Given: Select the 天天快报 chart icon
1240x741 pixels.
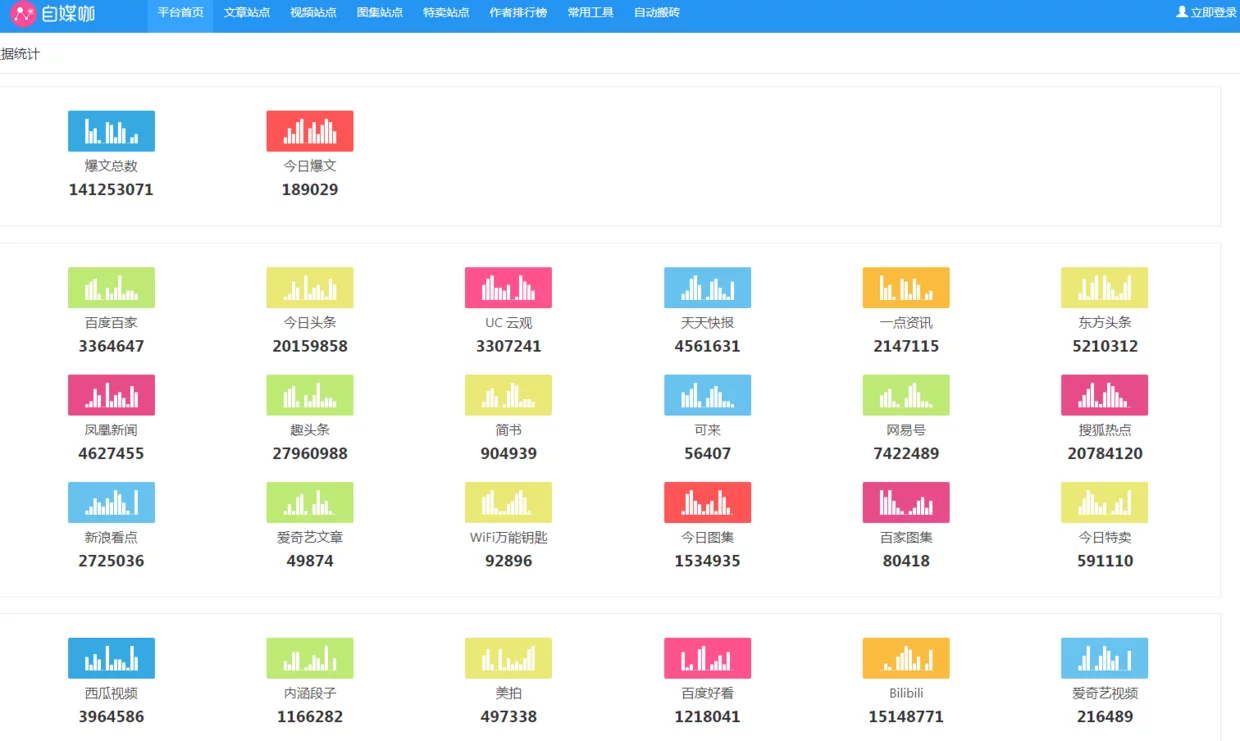Looking at the screenshot, I should point(707,288).
